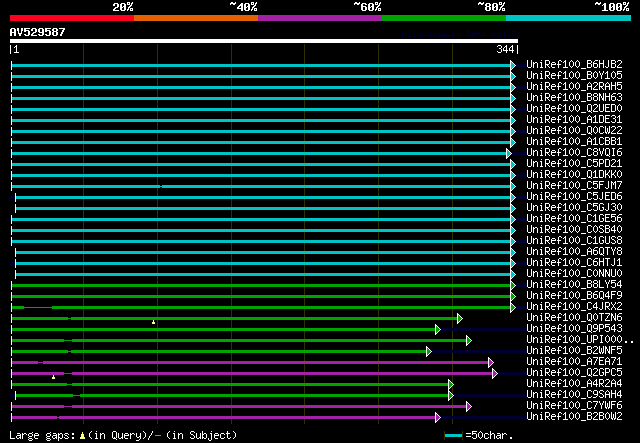This screenshot has width=640, height=443.
Task: Open the UniRef100_B6HJB2 hit label
Action: [x=574, y=65]
